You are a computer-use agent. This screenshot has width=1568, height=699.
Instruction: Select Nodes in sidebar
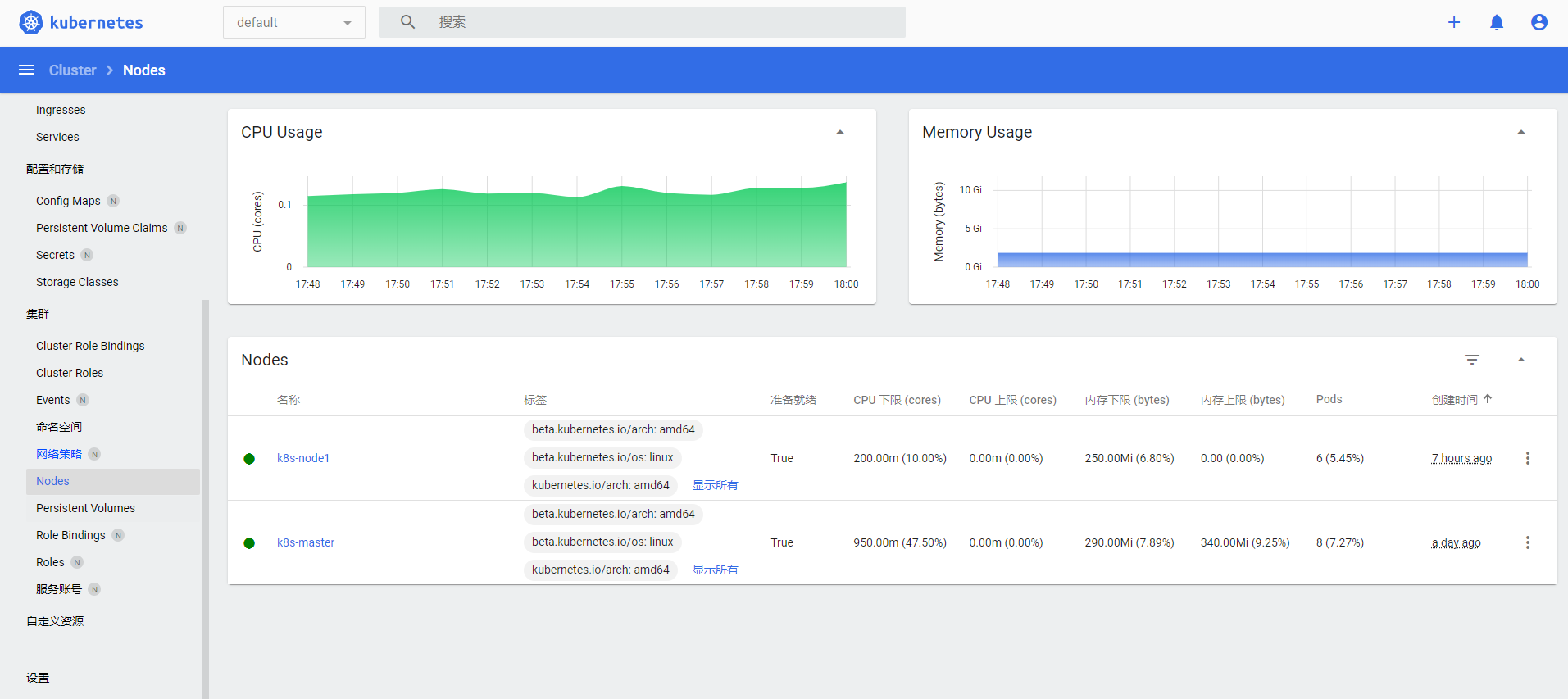(x=113, y=481)
